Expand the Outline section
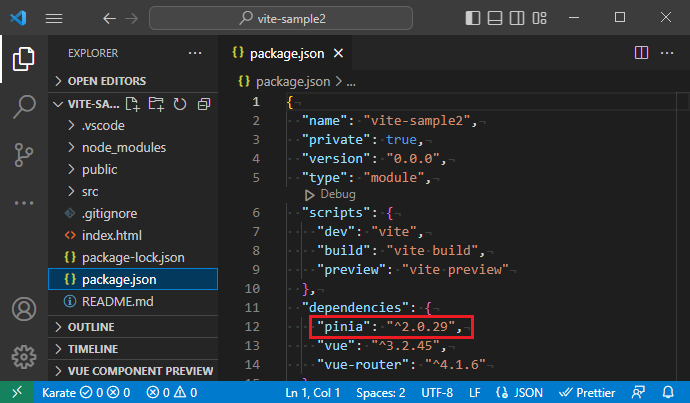The image size is (690, 403). coord(133,327)
